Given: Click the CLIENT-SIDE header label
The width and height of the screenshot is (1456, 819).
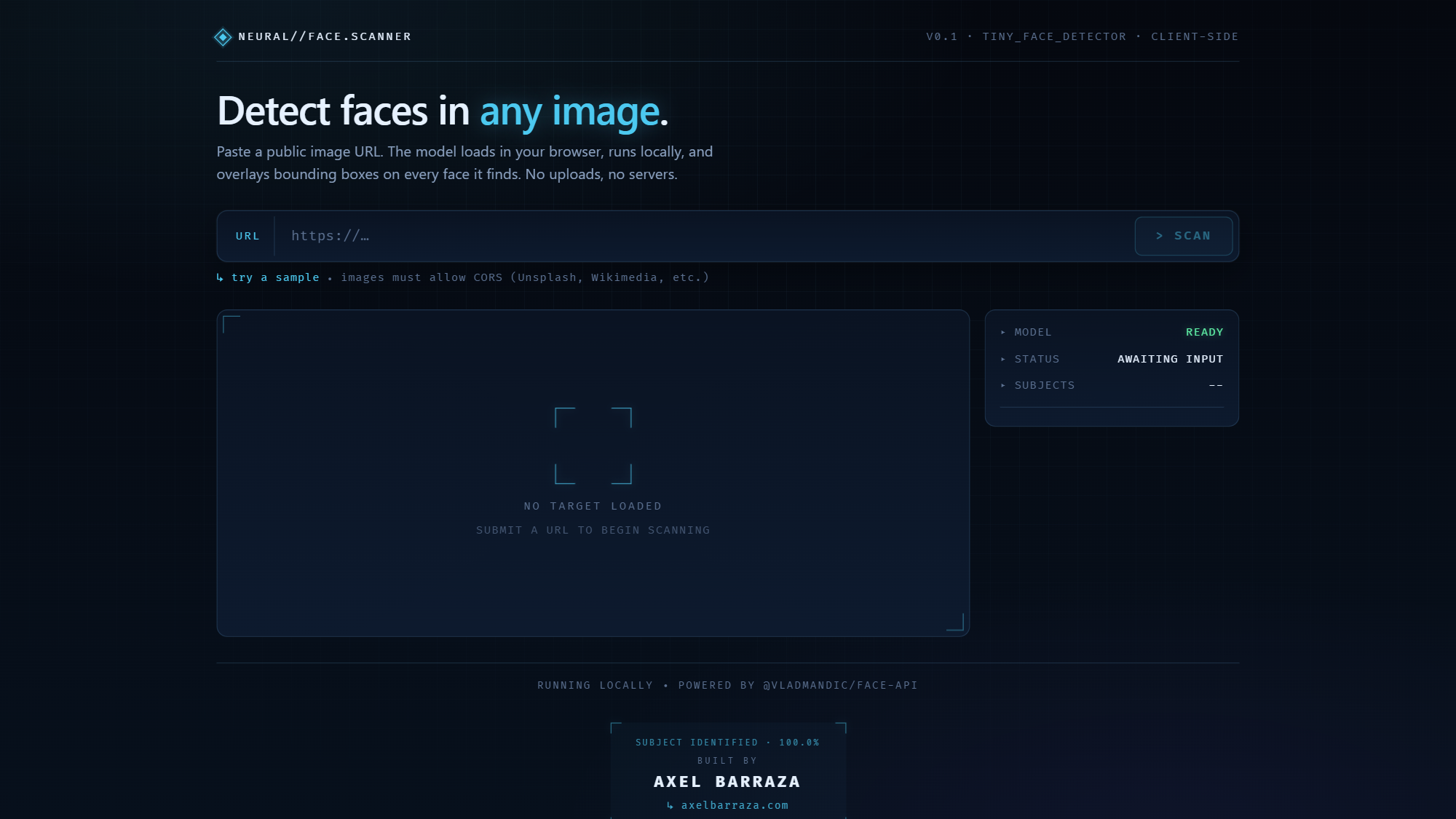Looking at the screenshot, I should click(x=1195, y=36).
